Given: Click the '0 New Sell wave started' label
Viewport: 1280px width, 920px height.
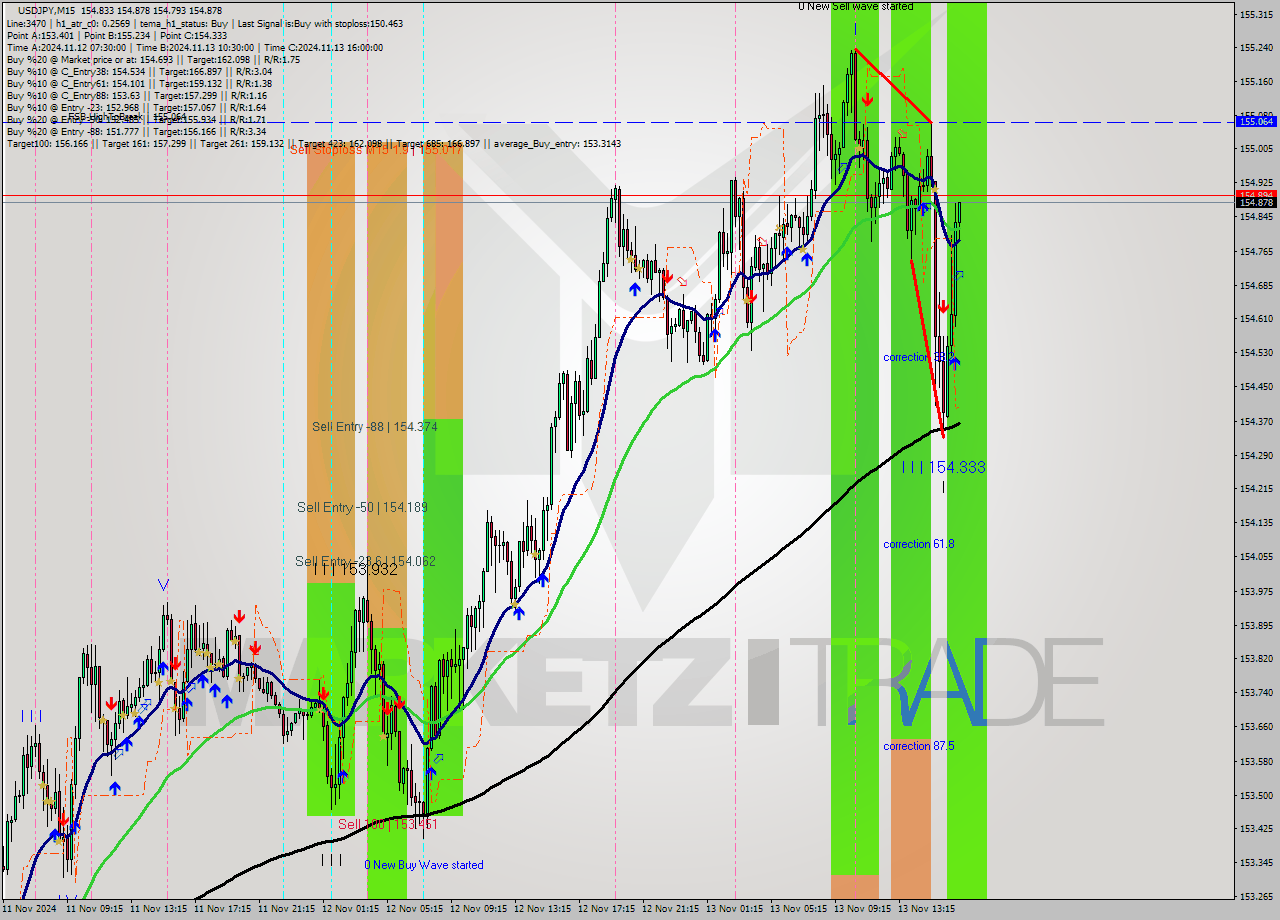Looking at the screenshot, I should tap(855, 6).
